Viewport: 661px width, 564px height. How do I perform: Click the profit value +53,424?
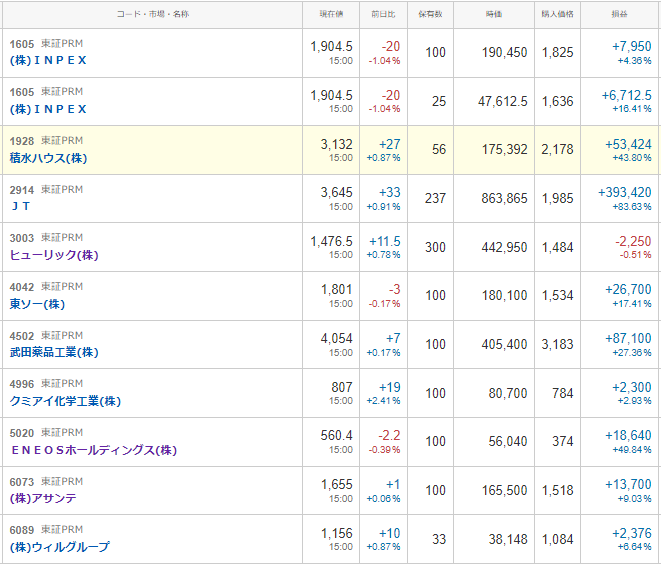pos(628,145)
